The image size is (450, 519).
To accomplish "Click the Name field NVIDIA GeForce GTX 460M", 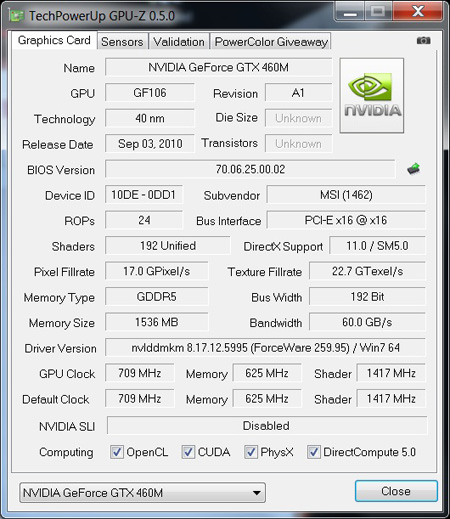I will click(219, 67).
